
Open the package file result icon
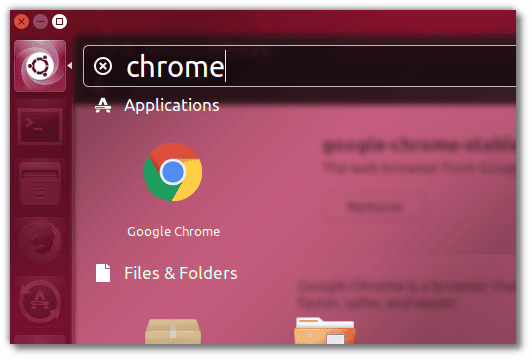(173, 331)
